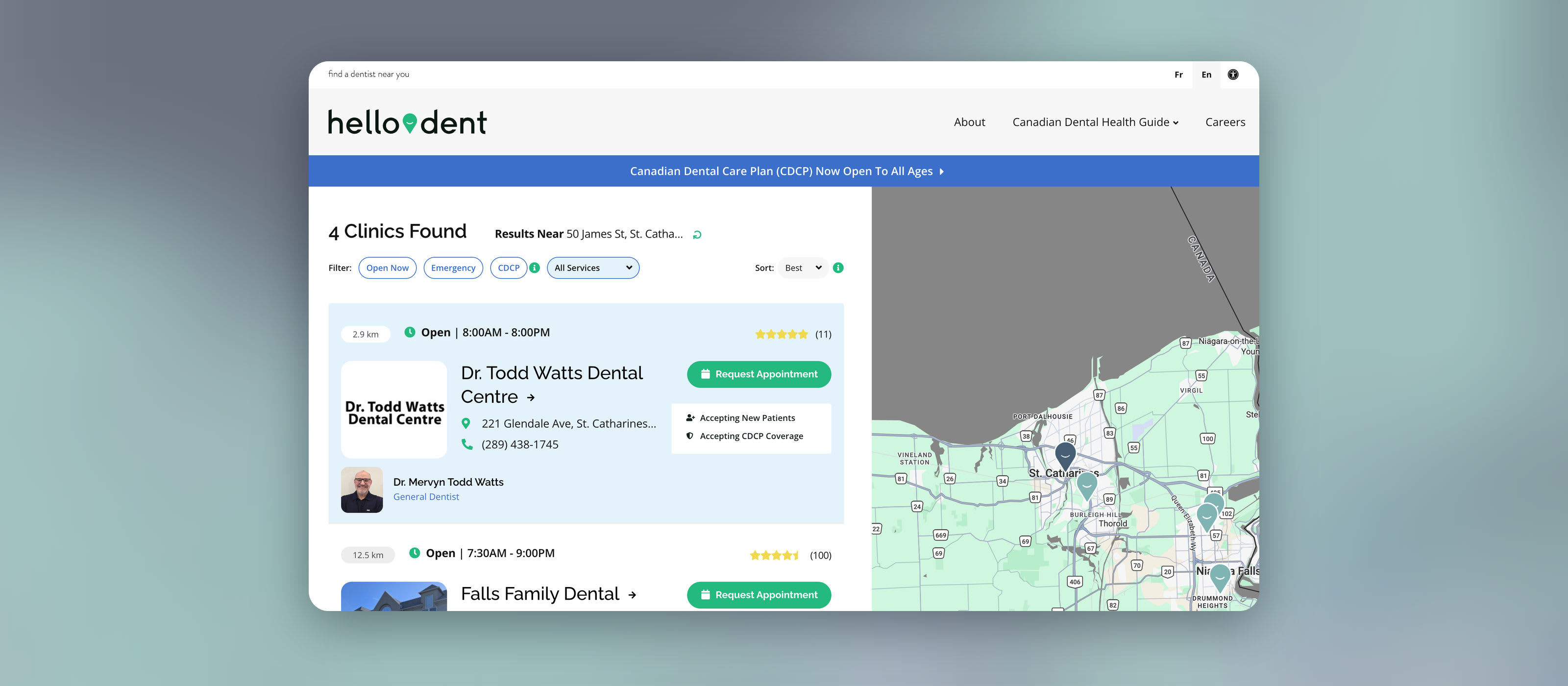Viewport: 1568px width, 686px height.
Task: Expand Canadian Dental Health Guide menu
Action: [1095, 122]
